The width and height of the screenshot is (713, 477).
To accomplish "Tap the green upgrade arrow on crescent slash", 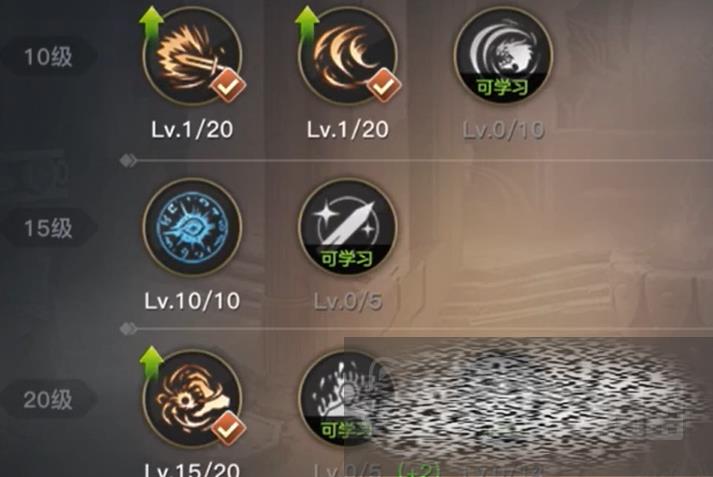I will (307, 26).
